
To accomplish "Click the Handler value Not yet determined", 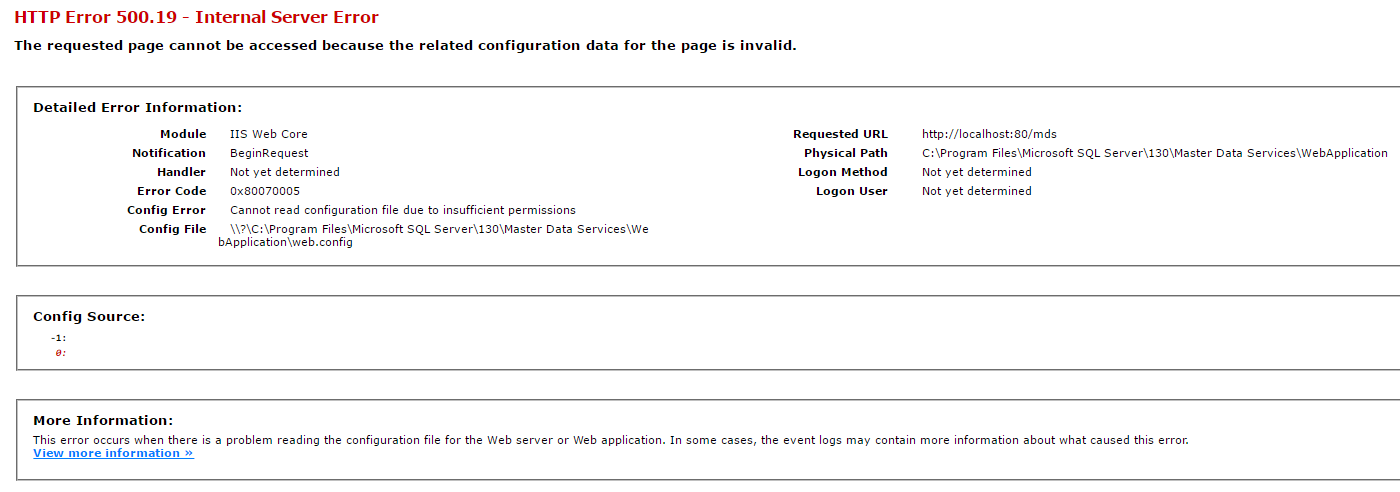I will click(285, 172).
